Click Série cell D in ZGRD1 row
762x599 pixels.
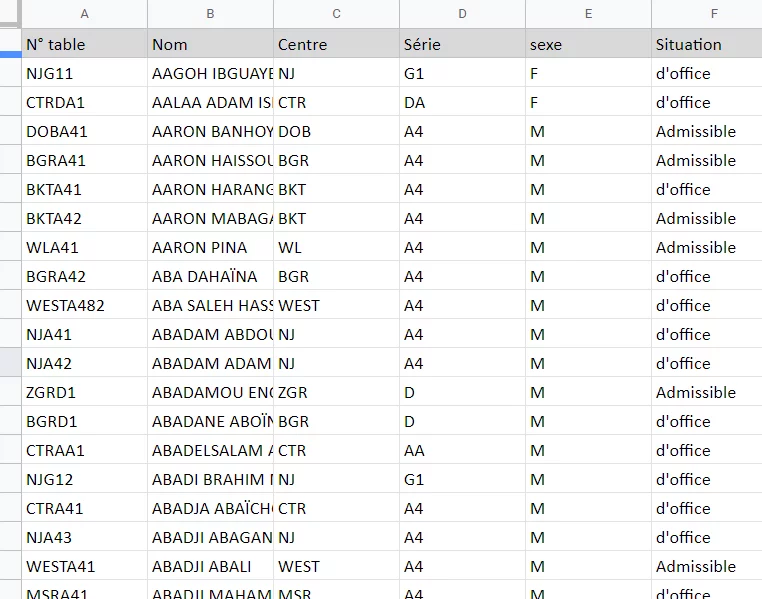coord(462,392)
